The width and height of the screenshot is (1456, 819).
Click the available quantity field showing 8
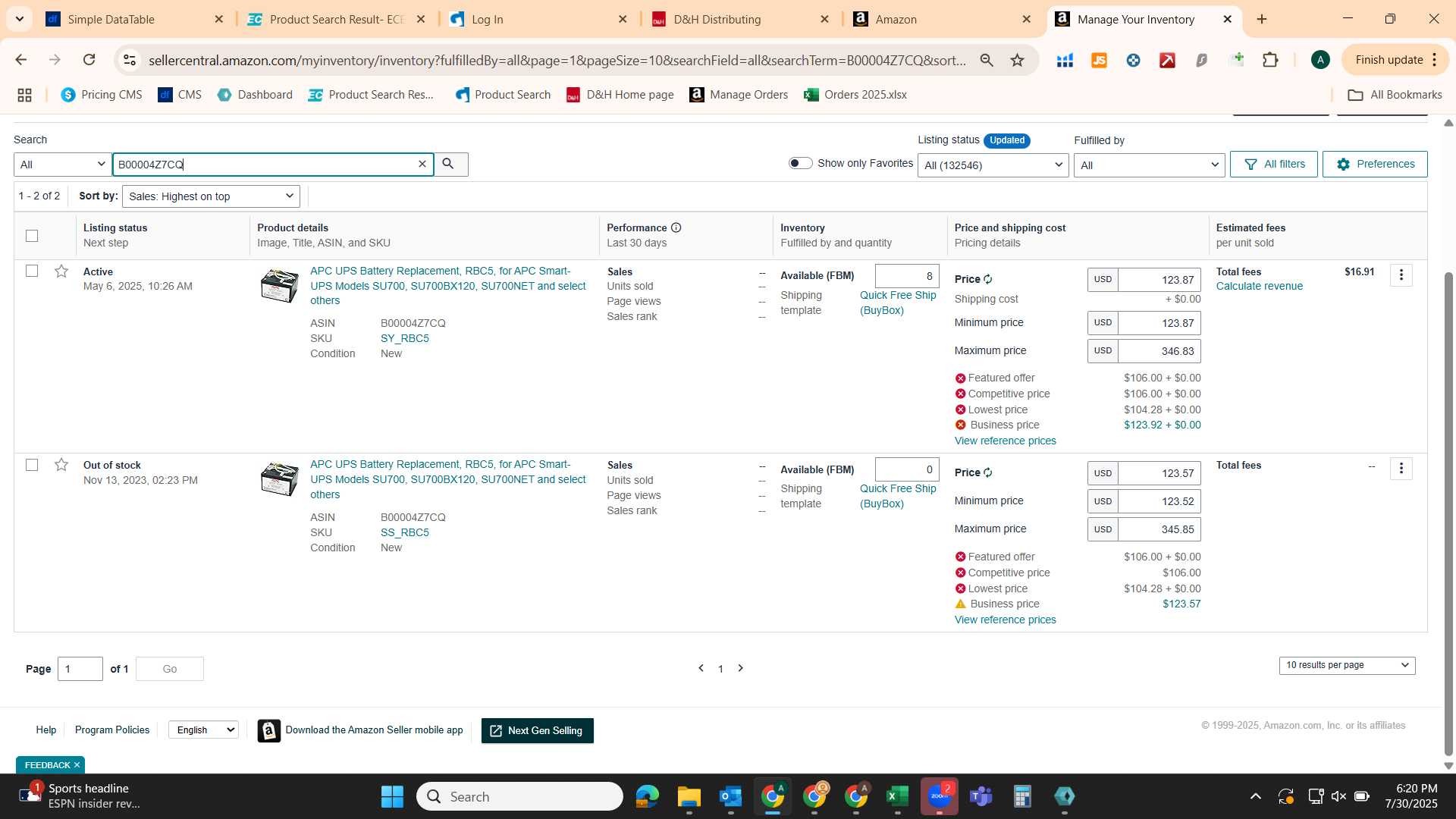[x=907, y=276]
